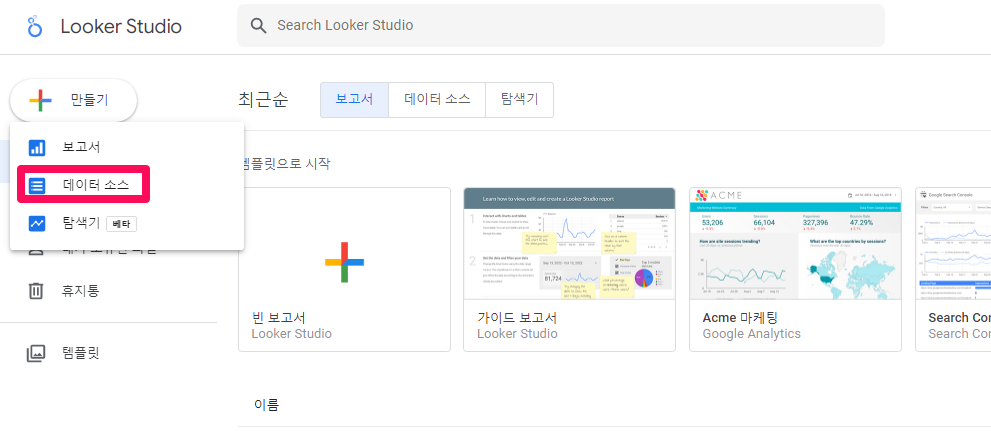The height and width of the screenshot is (435, 991).
Task: Click the magnifier search icon
Action: click(258, 25)
